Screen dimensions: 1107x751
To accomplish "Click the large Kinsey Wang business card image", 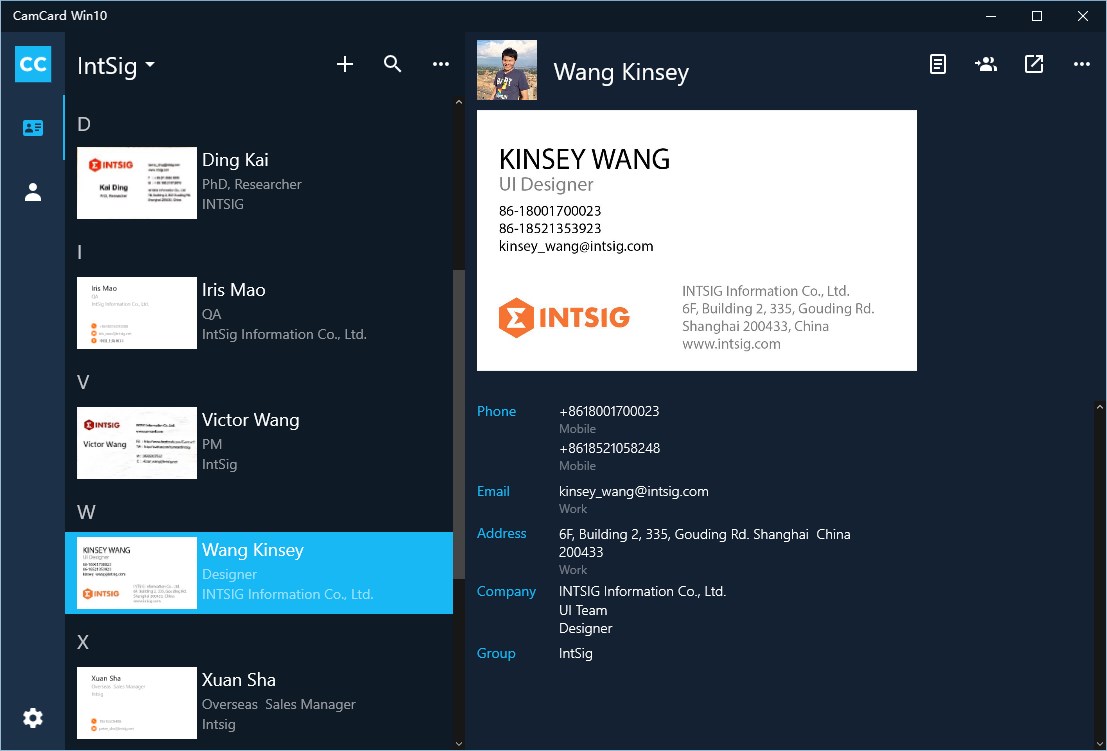I will pos(697,240).
